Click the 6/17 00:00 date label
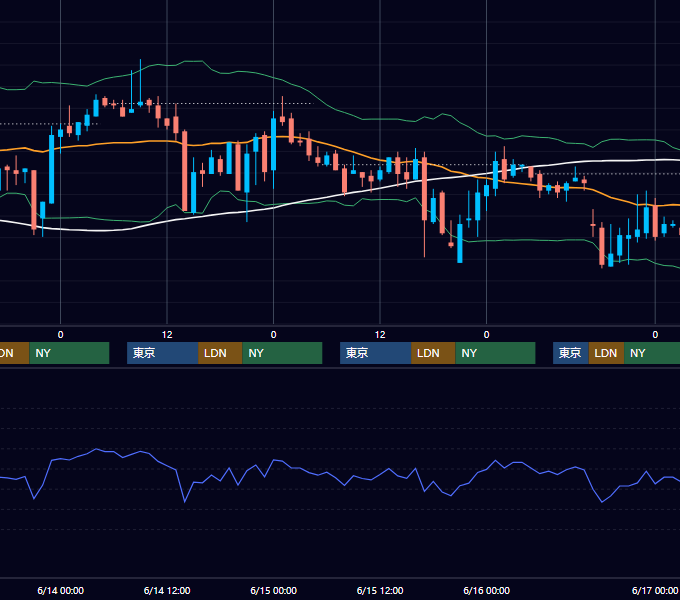The image size is (680, 600). 655,590
